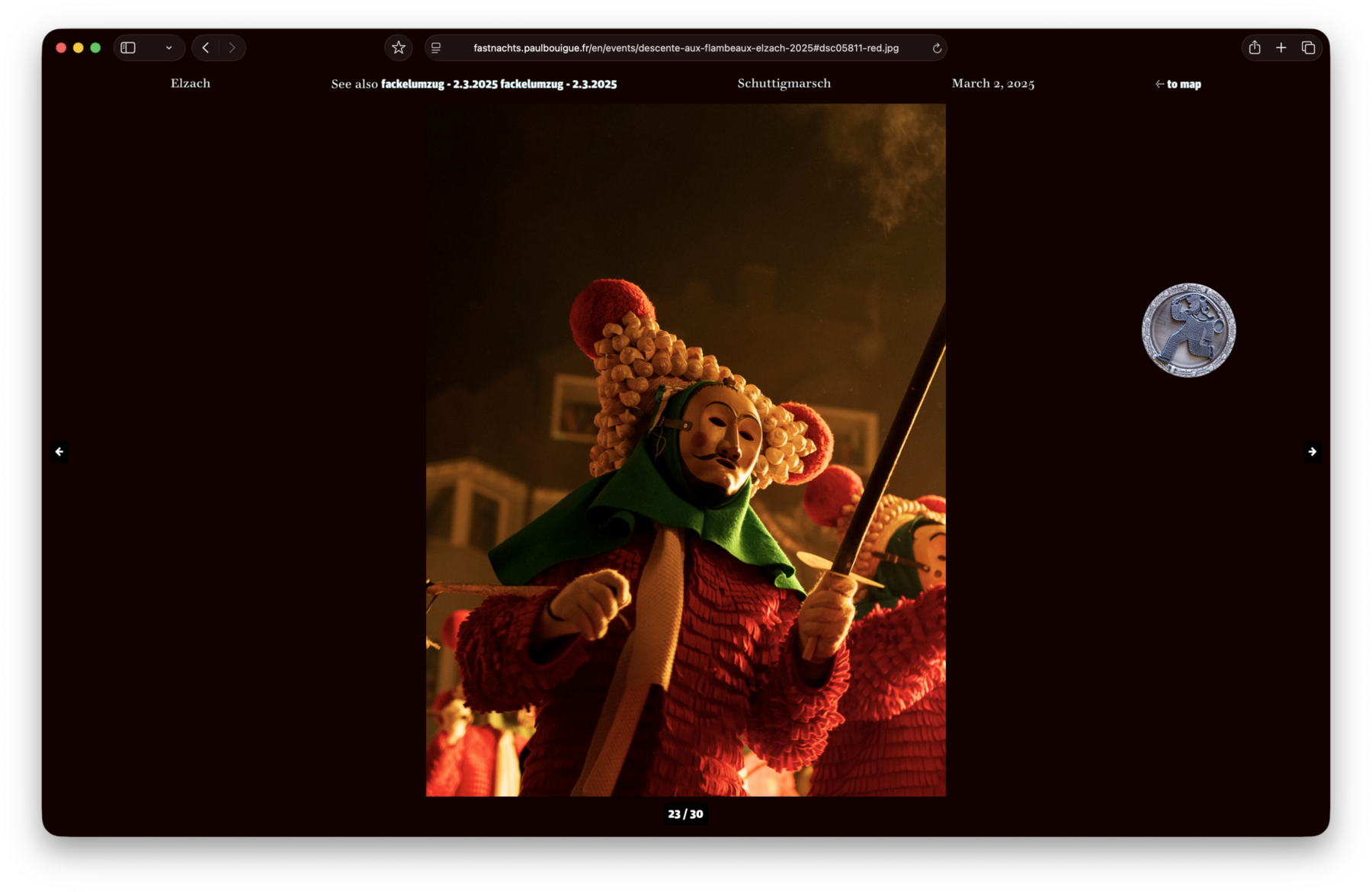Toggle the Safari sidebar panel

pos(128,48)
